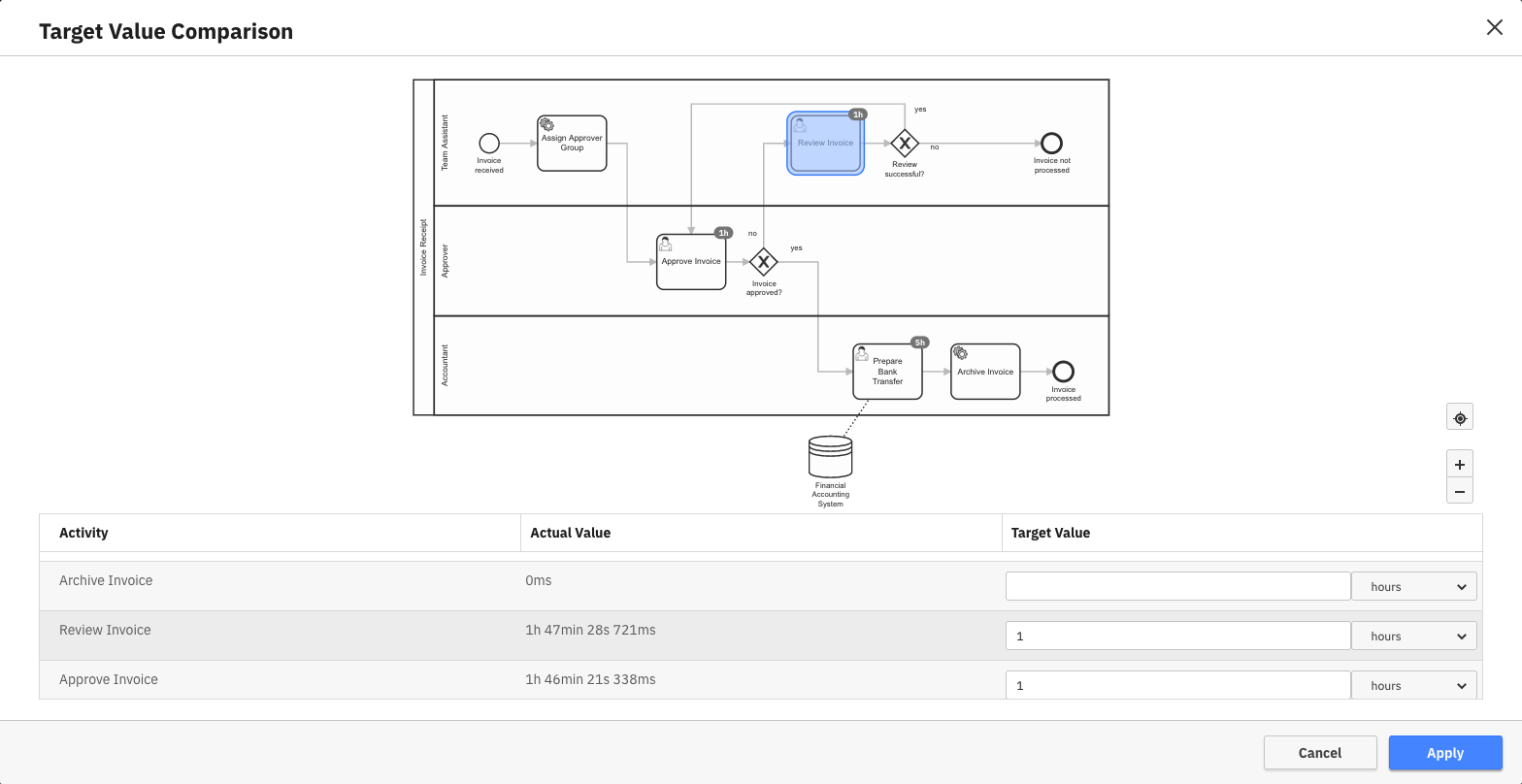Click the Invoice processed end event circle
The width and height of the screenshot is (1522, 784).
1063,372
